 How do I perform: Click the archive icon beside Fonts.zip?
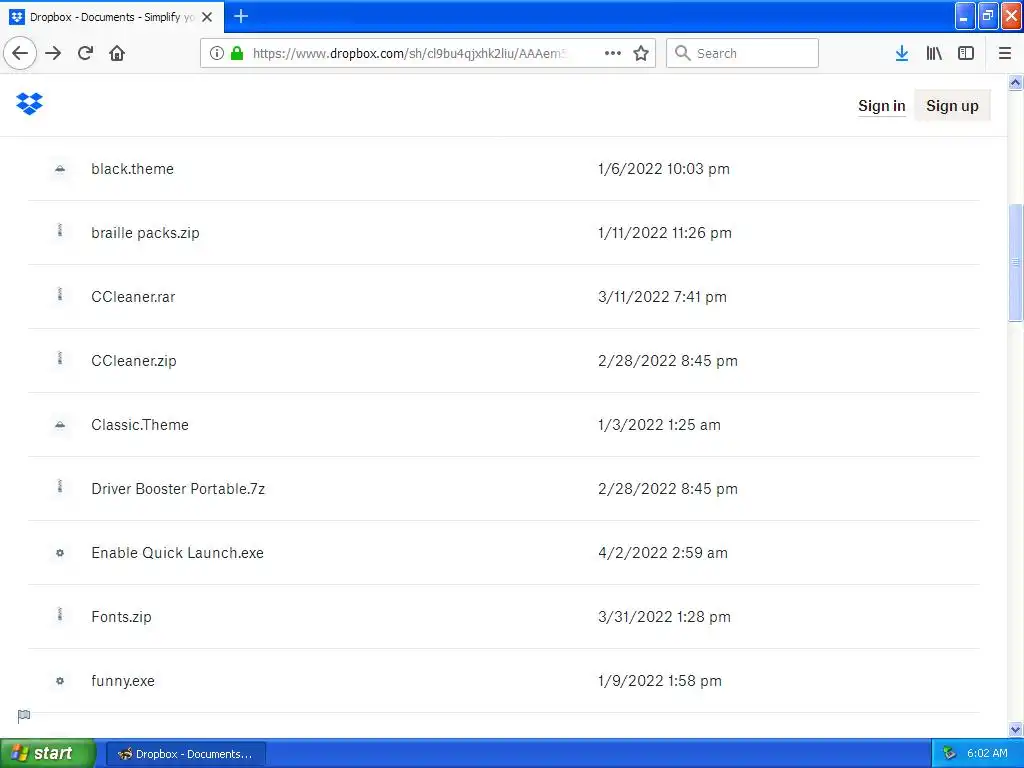(x=60, y=615)
